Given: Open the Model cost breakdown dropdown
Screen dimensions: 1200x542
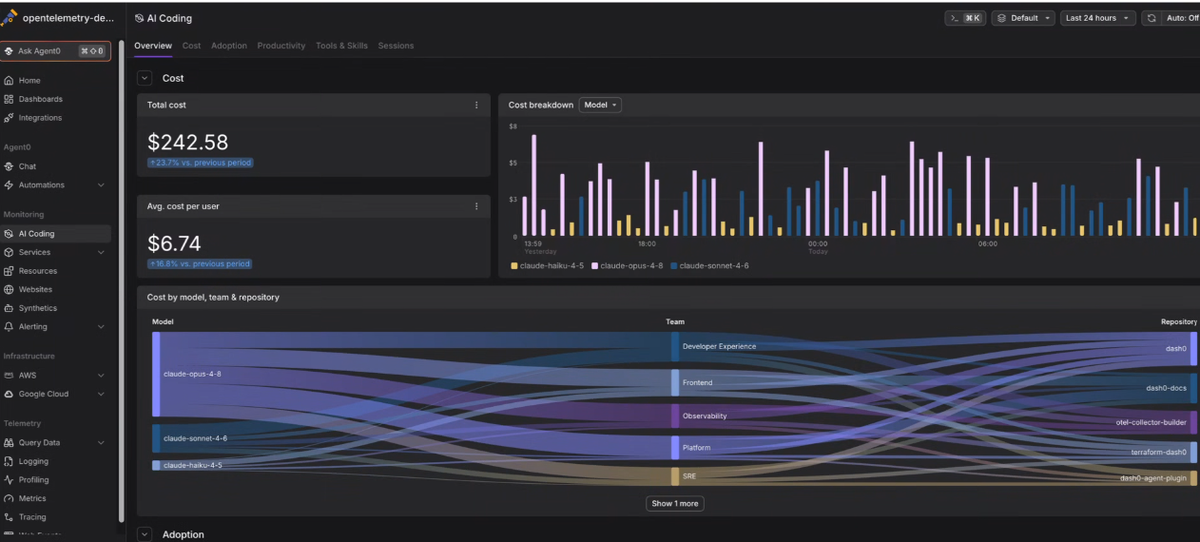Looking at the screenshot, I should tap(600, 105).
